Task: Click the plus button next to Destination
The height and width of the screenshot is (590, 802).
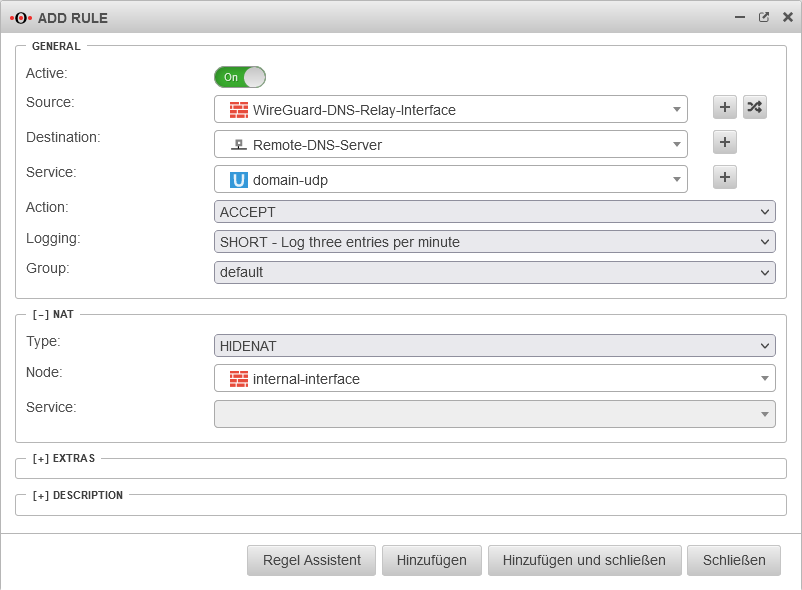Action: coord(725,143)
